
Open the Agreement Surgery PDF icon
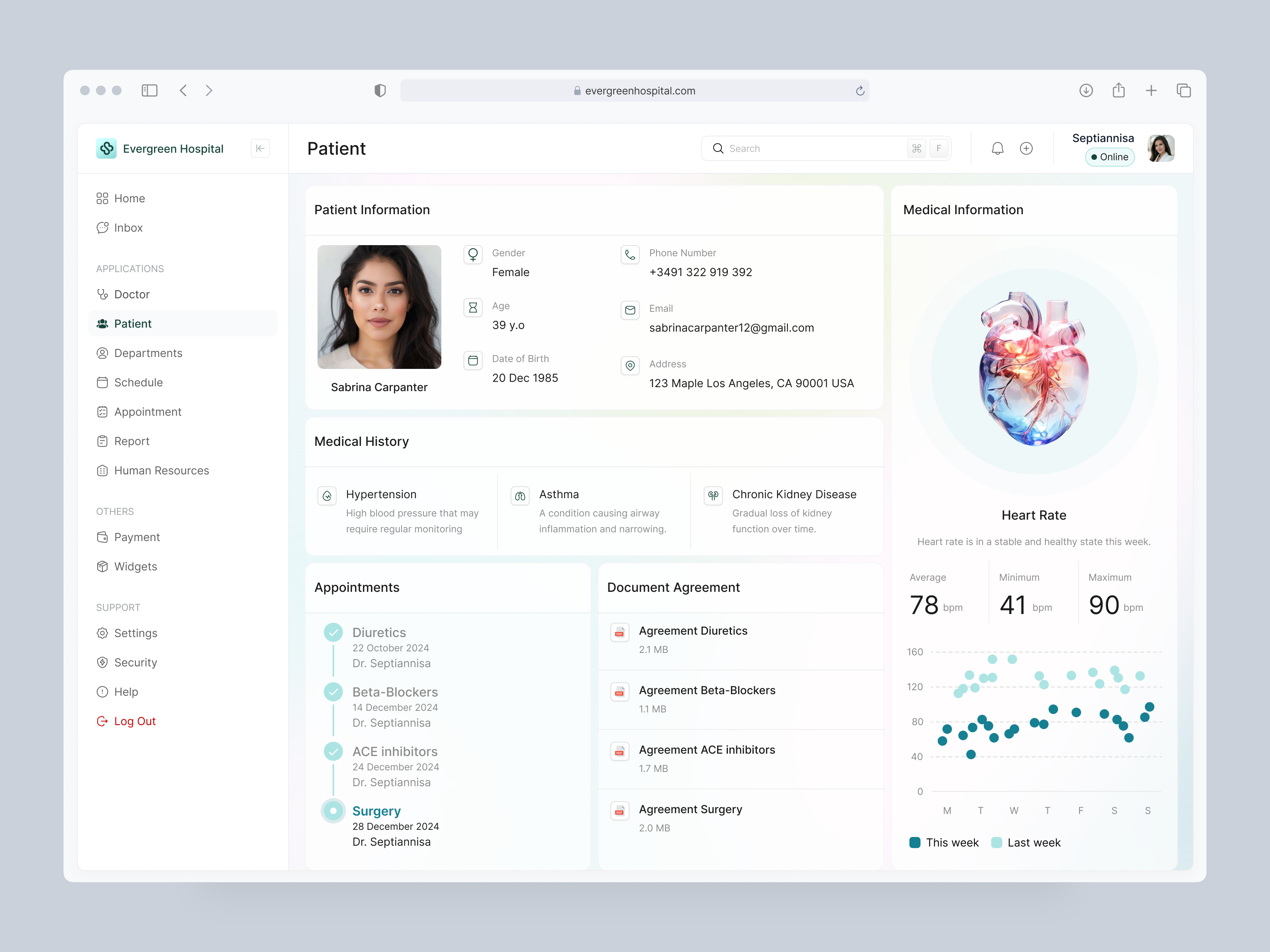[x=620, y=810]
